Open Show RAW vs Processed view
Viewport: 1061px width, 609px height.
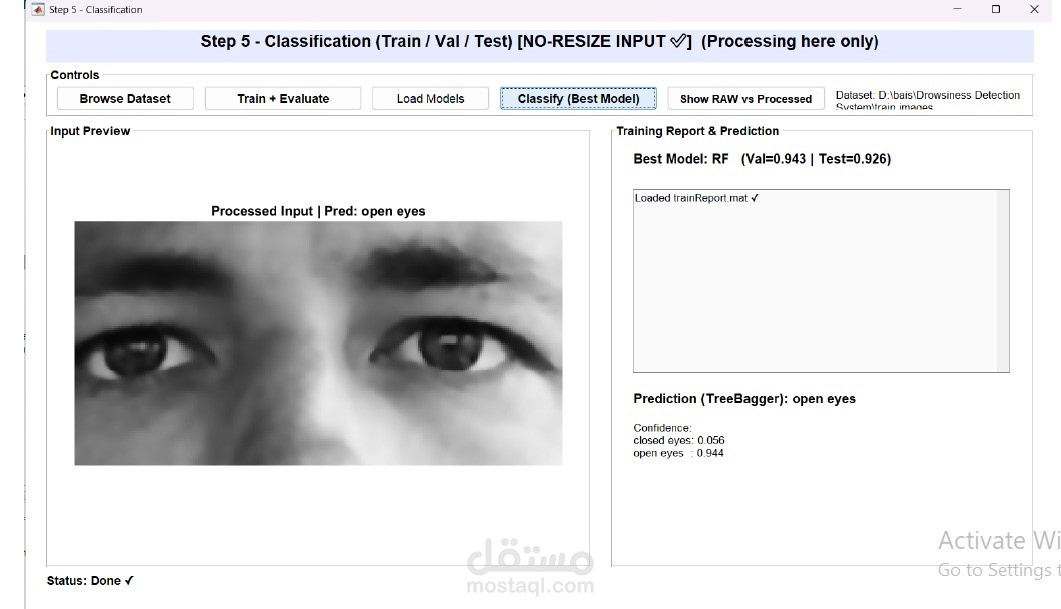(746, 99)
